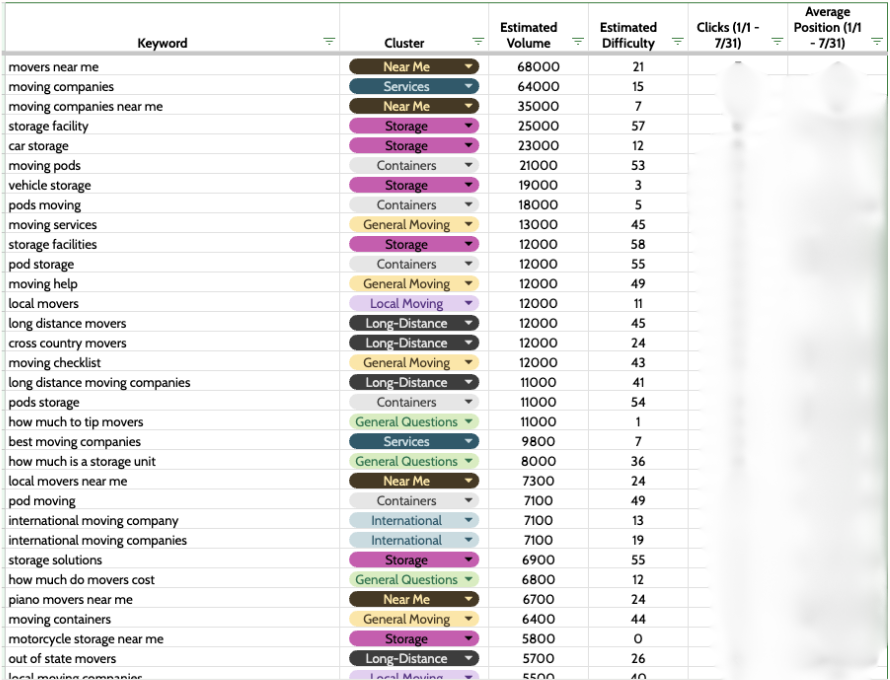Open General Questions dropdown for how much to tip movers

tap(468, 422)
